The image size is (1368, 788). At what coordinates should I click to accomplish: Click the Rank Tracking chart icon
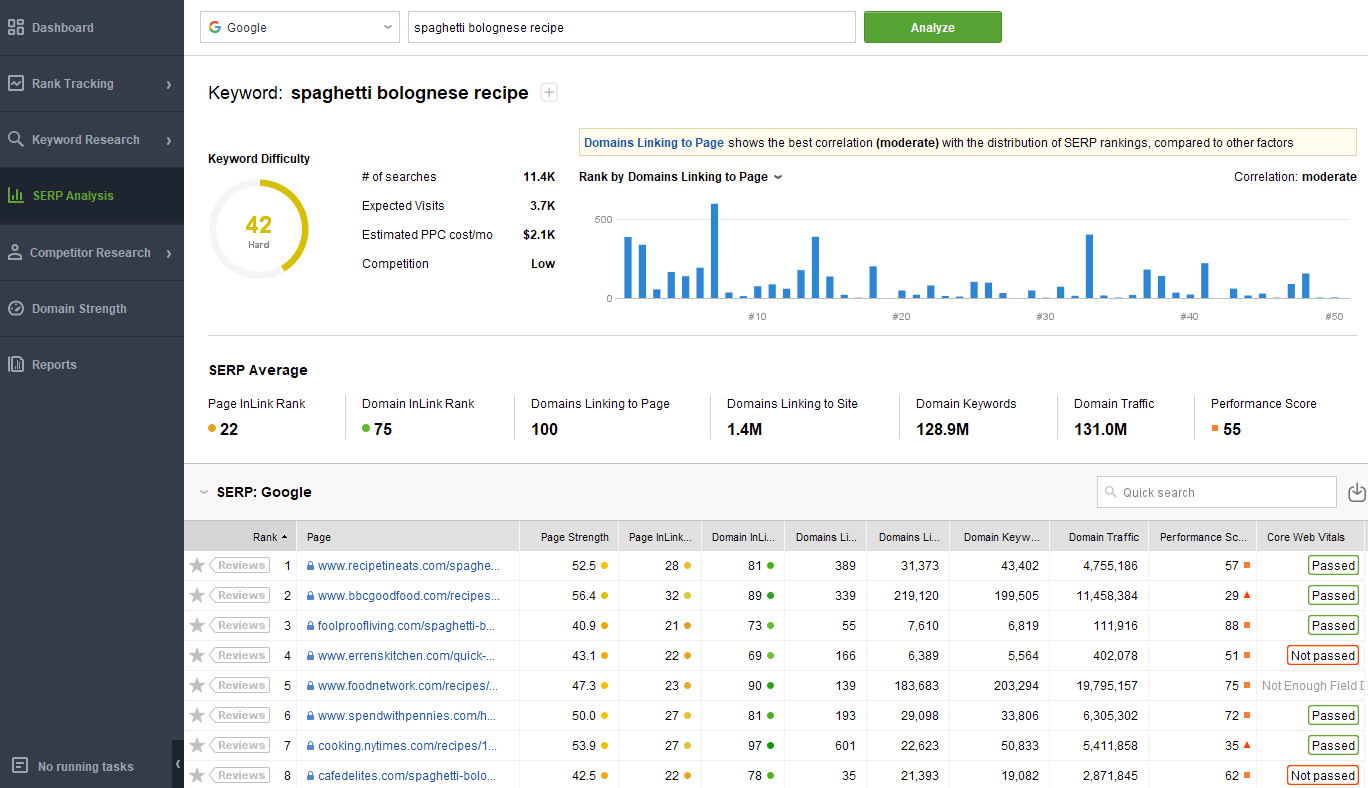tap(16, 84)
